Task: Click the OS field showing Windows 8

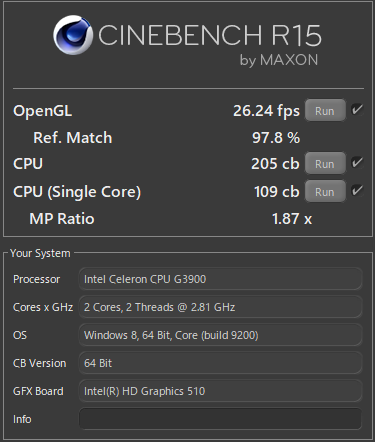Action: pyautogui.click(x=220, y=335)
